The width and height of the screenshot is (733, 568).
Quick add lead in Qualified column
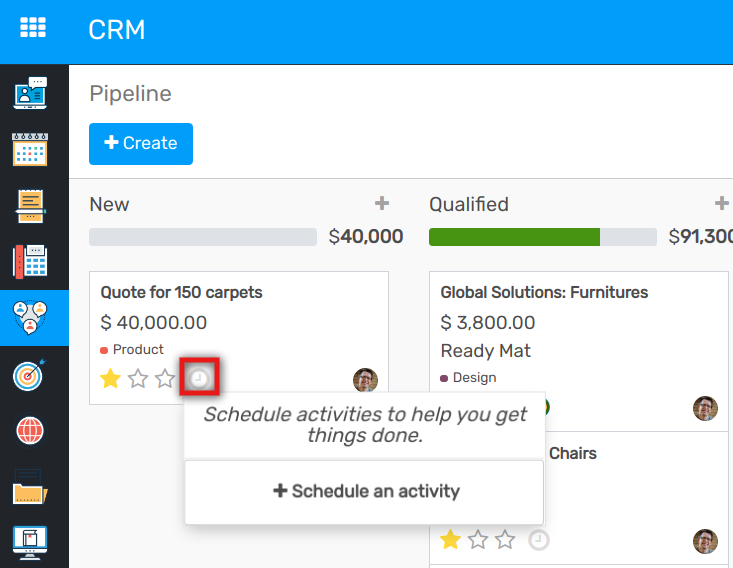(720, 204)
